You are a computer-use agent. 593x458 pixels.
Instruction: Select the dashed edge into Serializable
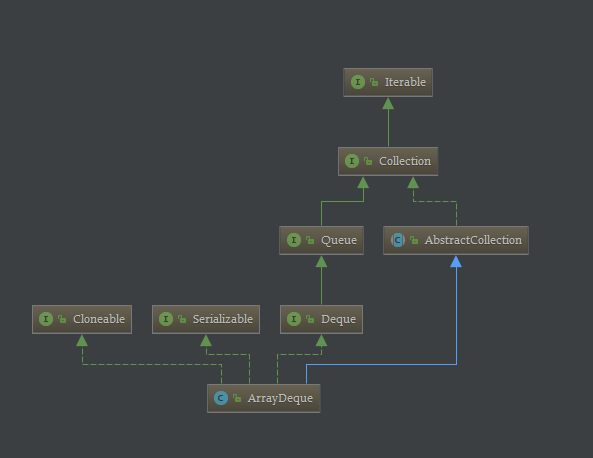(x=228, y=354)
